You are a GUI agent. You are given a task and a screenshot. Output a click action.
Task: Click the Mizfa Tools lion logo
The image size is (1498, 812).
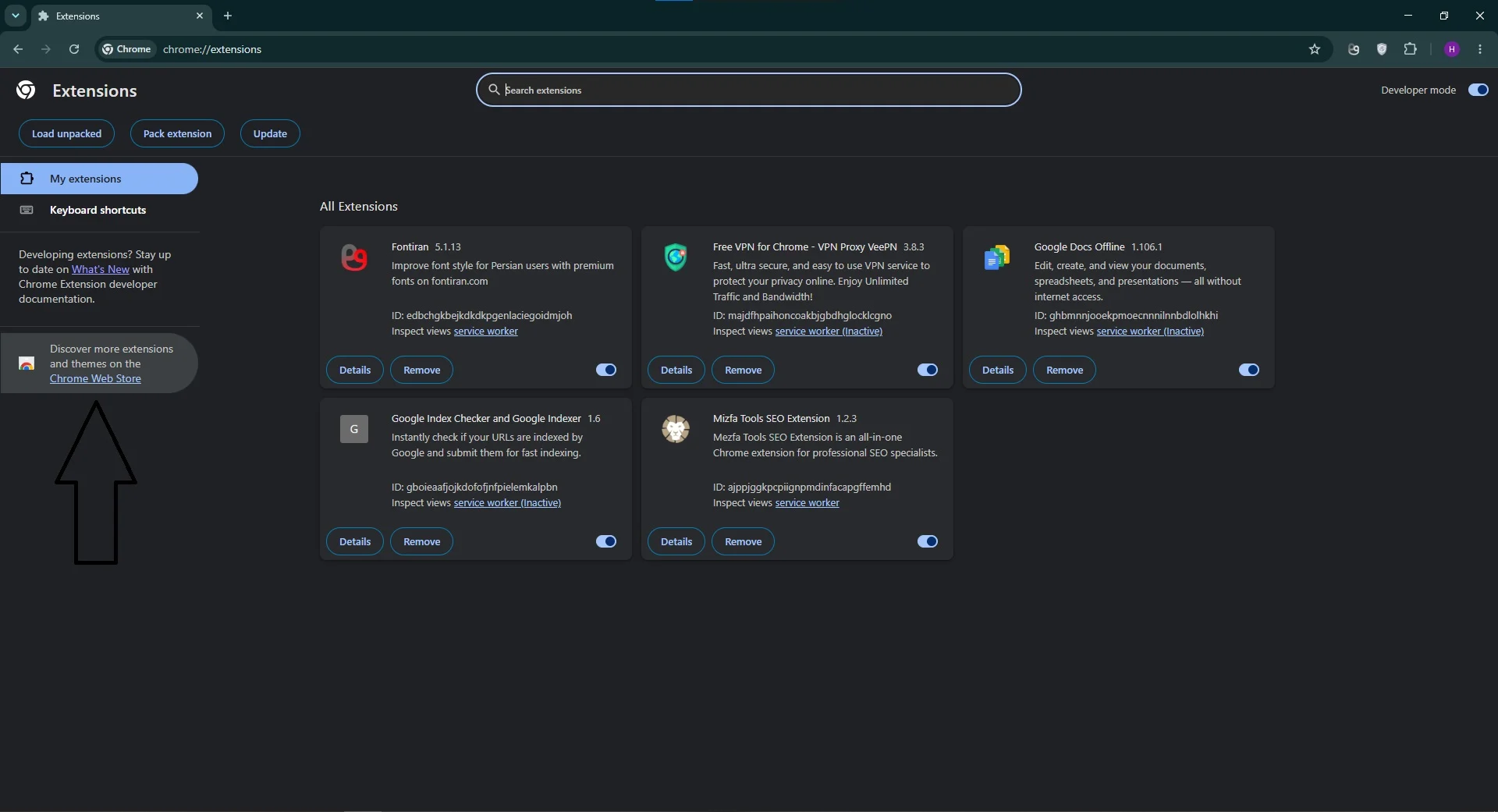coord(676,429)
